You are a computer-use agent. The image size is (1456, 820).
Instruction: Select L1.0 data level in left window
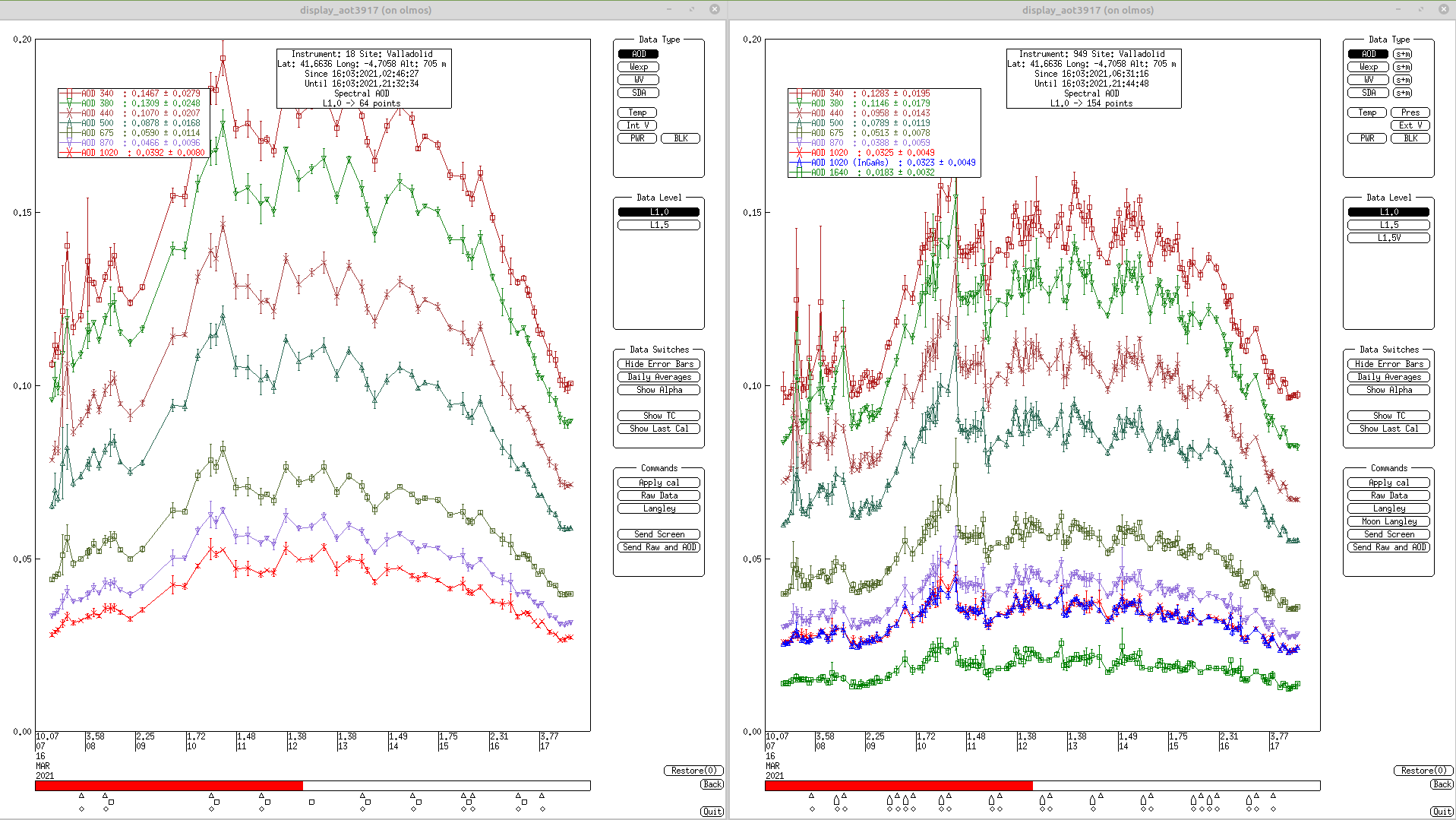tap(659, 212)
